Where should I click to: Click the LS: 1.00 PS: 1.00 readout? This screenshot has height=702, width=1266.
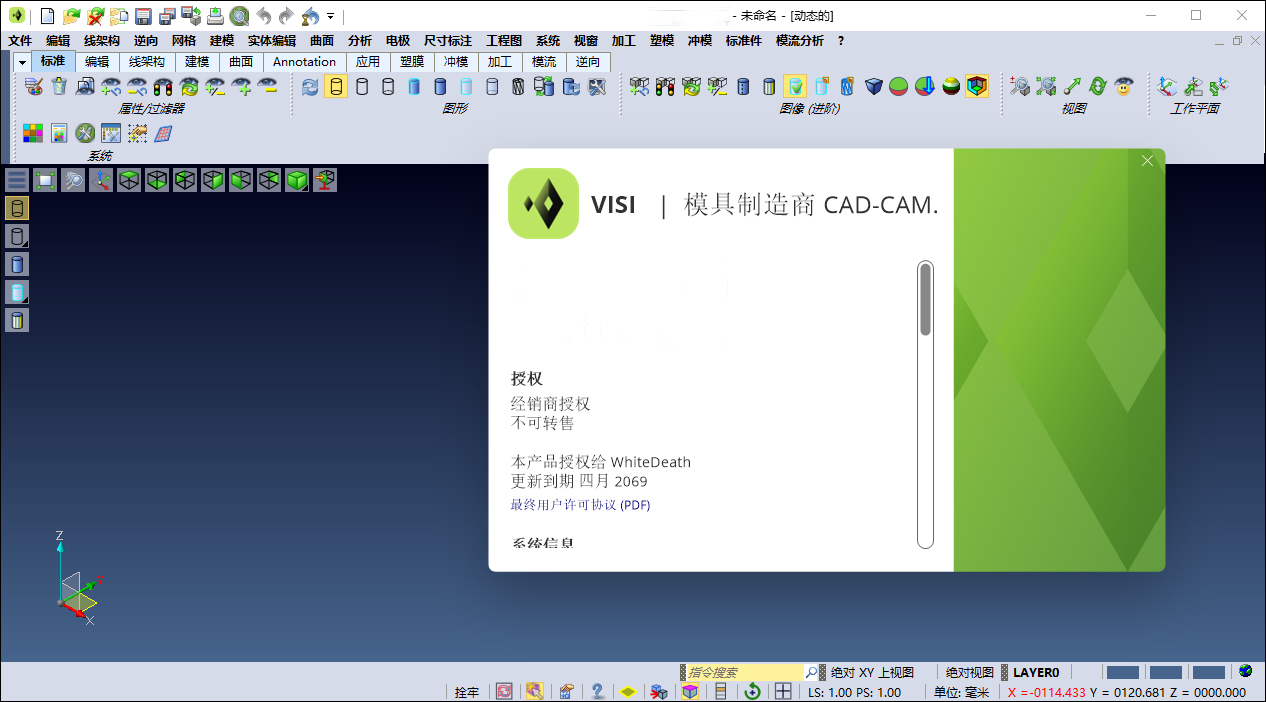click(x=854, y=692)
